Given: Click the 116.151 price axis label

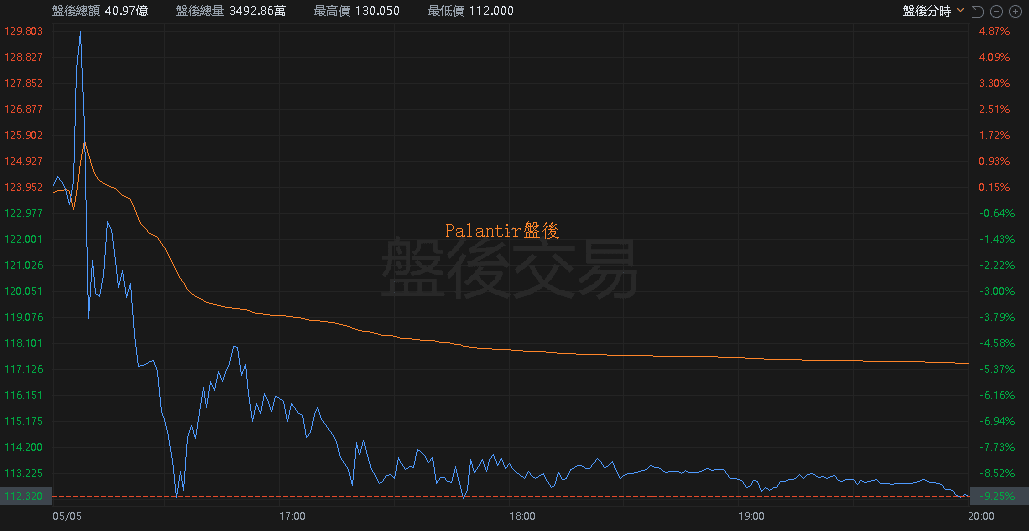Looking at the screenshot, I should (24, 396).
